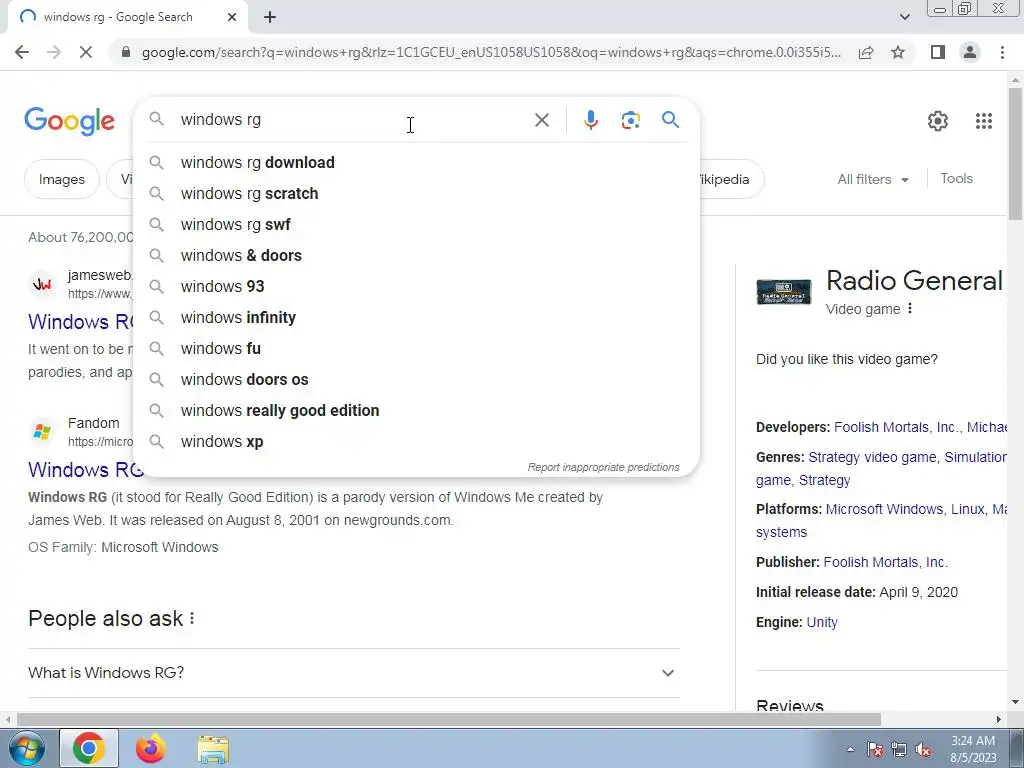The width and height of the screenshot is (1024, 768).
Task: Choose suggestion windows 93
Action: [416, 287]
